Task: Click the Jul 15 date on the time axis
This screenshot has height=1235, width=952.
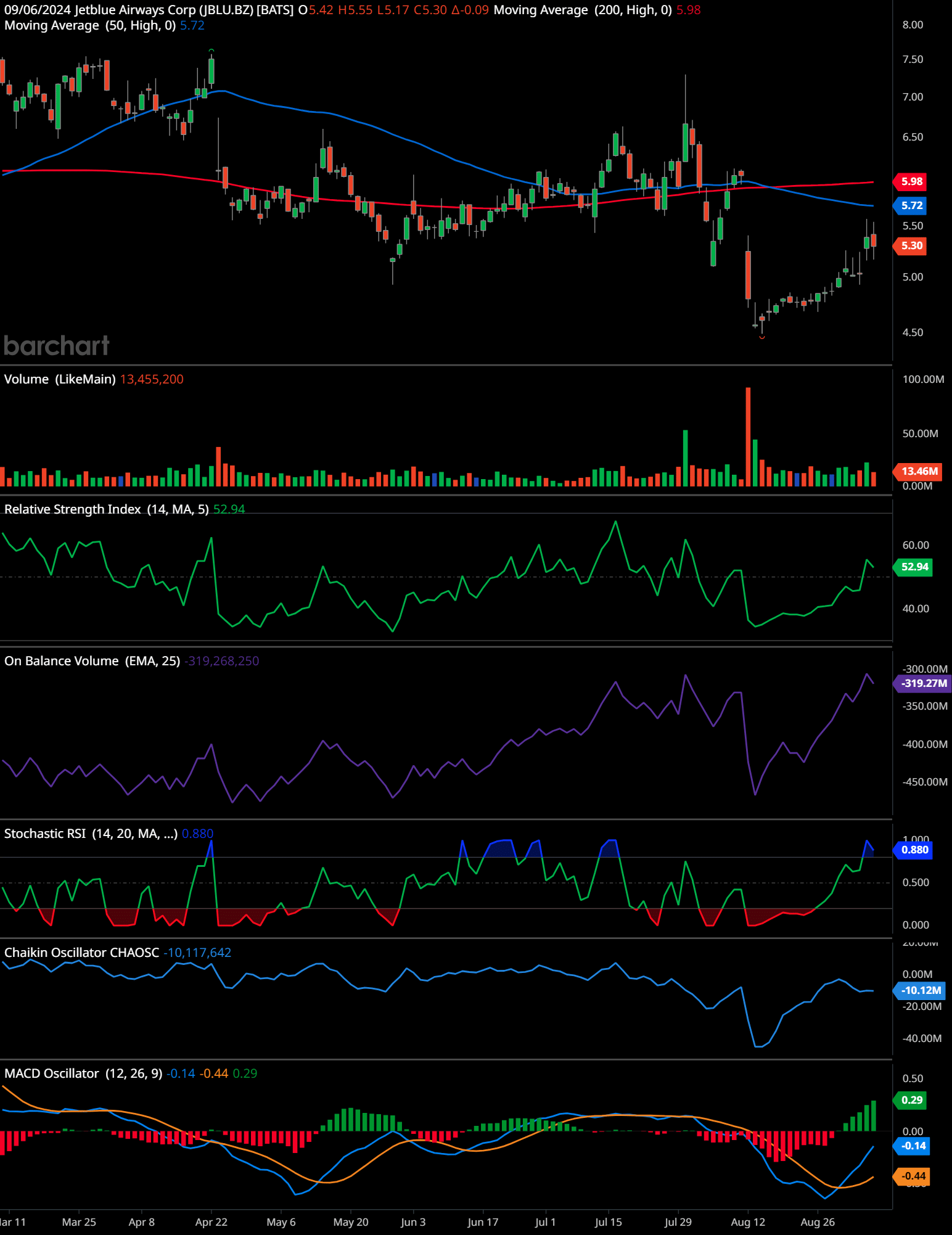Action: (x=609, y=1222)
